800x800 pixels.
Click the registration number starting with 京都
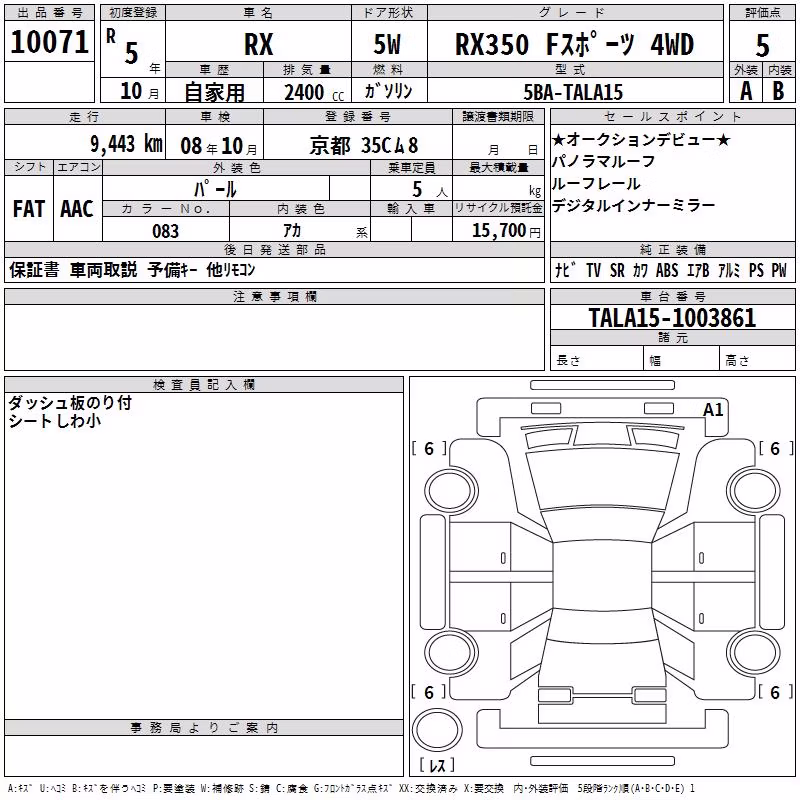click(x=364, y=146)
